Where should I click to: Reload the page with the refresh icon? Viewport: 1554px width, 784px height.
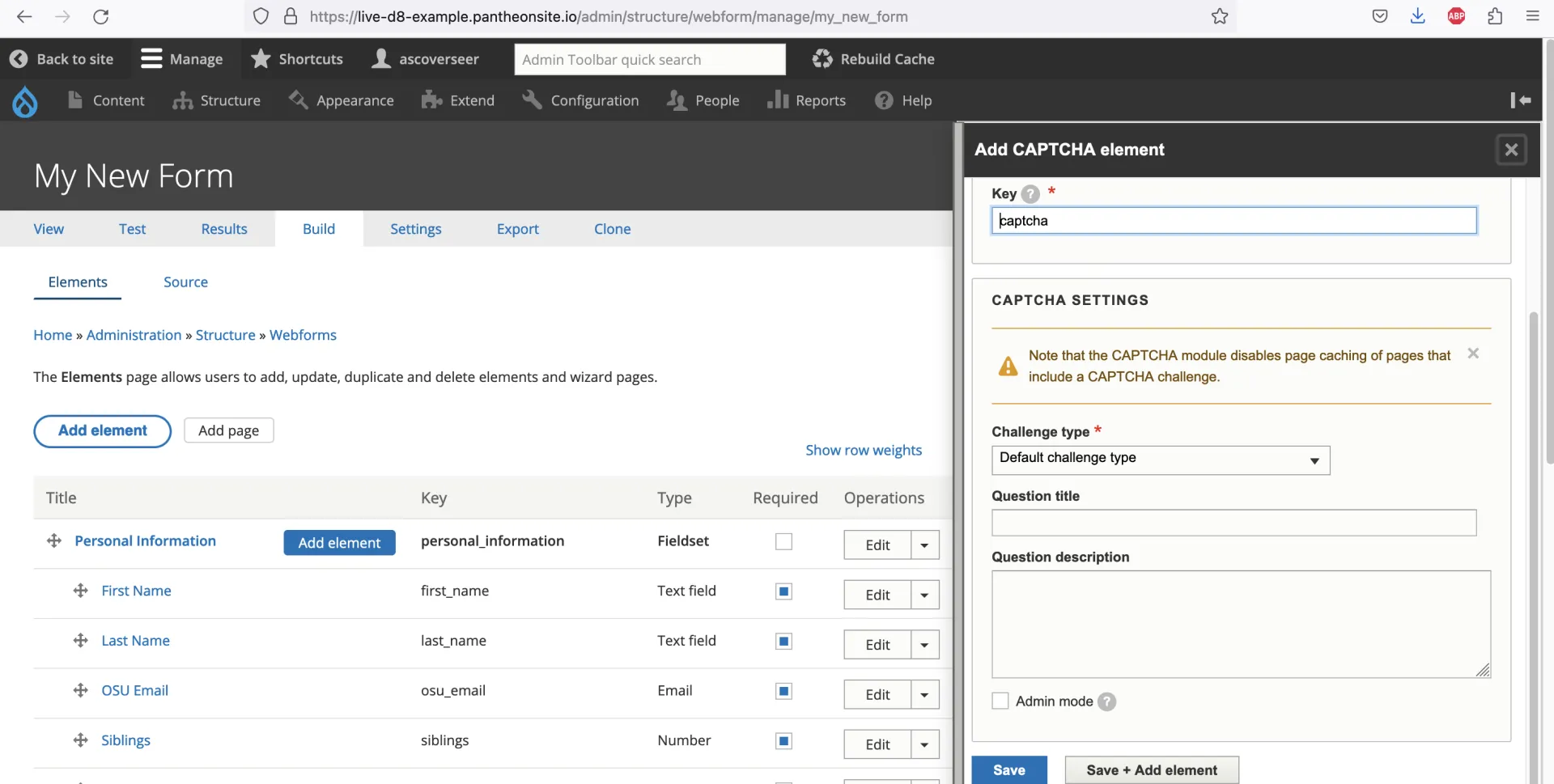click(x=100, y=16)
